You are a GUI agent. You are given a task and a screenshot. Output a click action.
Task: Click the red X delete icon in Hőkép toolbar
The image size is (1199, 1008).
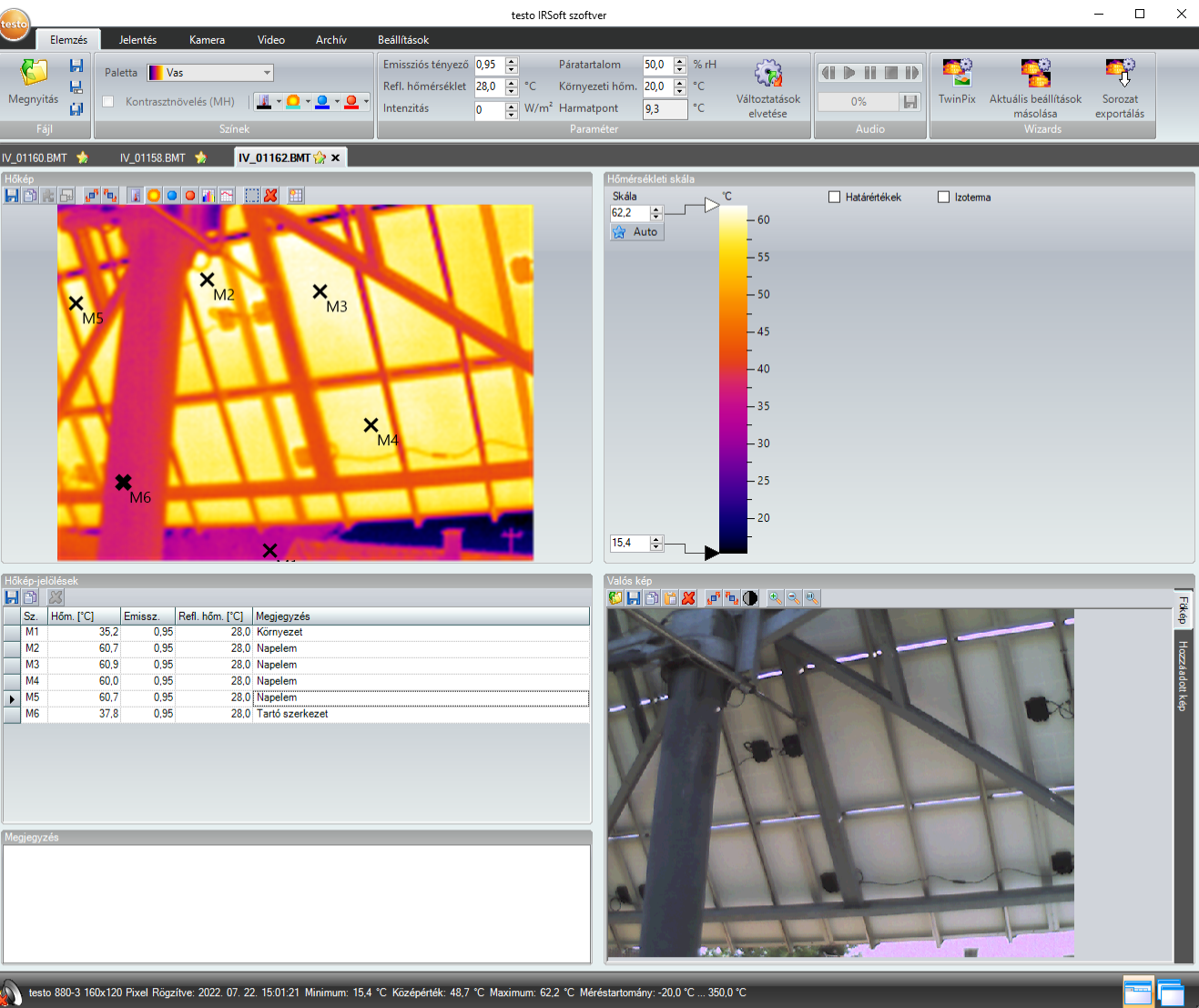[x=270, y=196]
